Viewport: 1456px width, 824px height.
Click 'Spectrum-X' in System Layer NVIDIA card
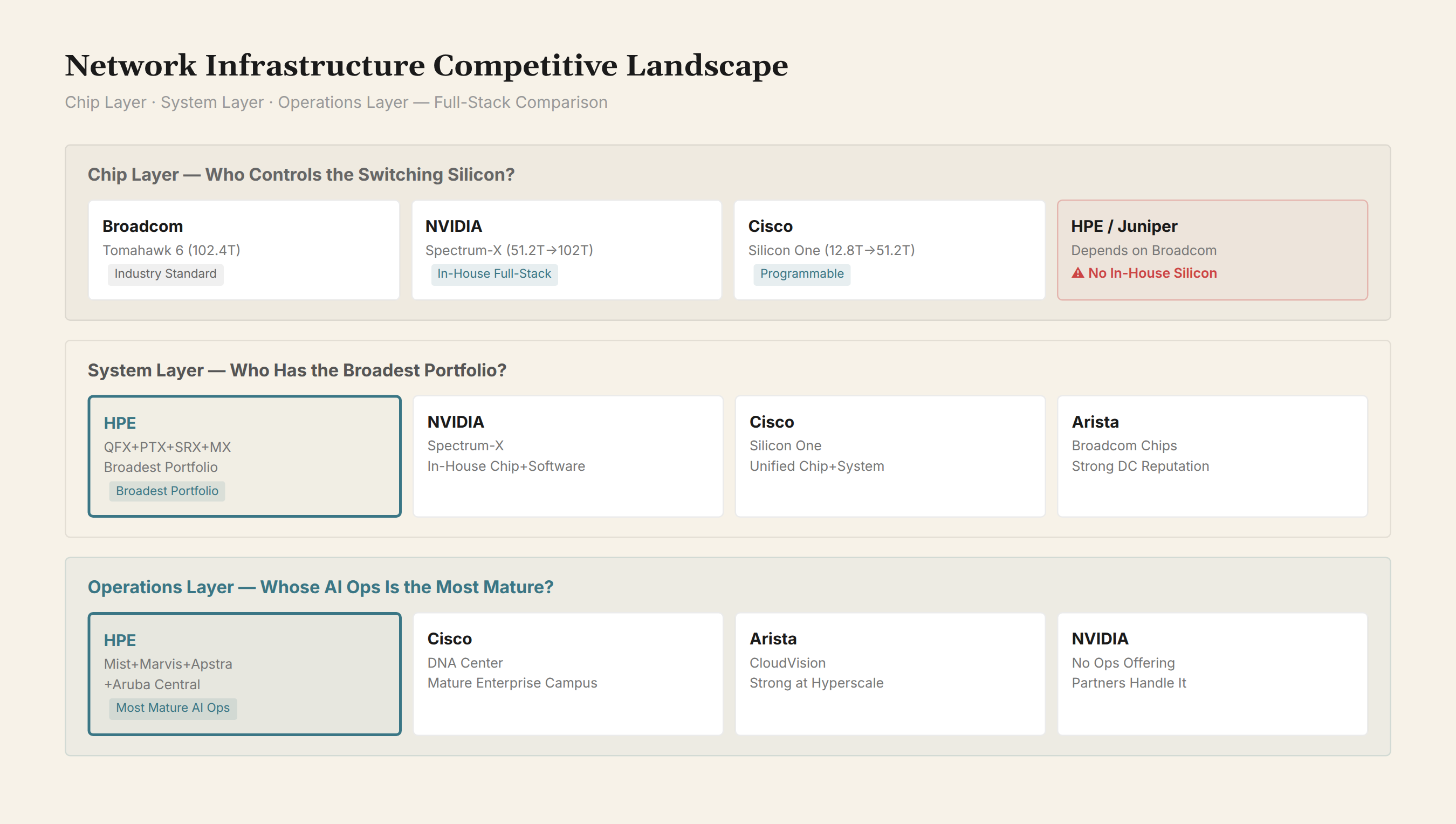click(465, 446)
